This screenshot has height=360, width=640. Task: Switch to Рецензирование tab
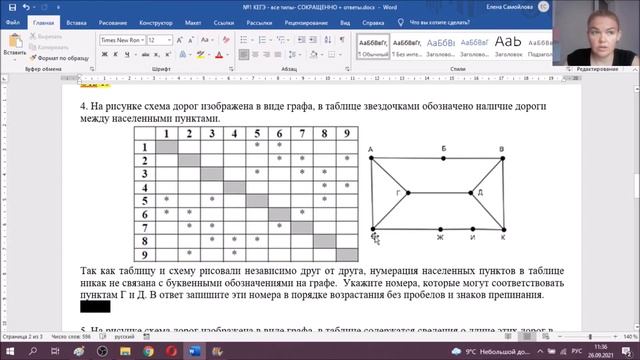(306, 23)
